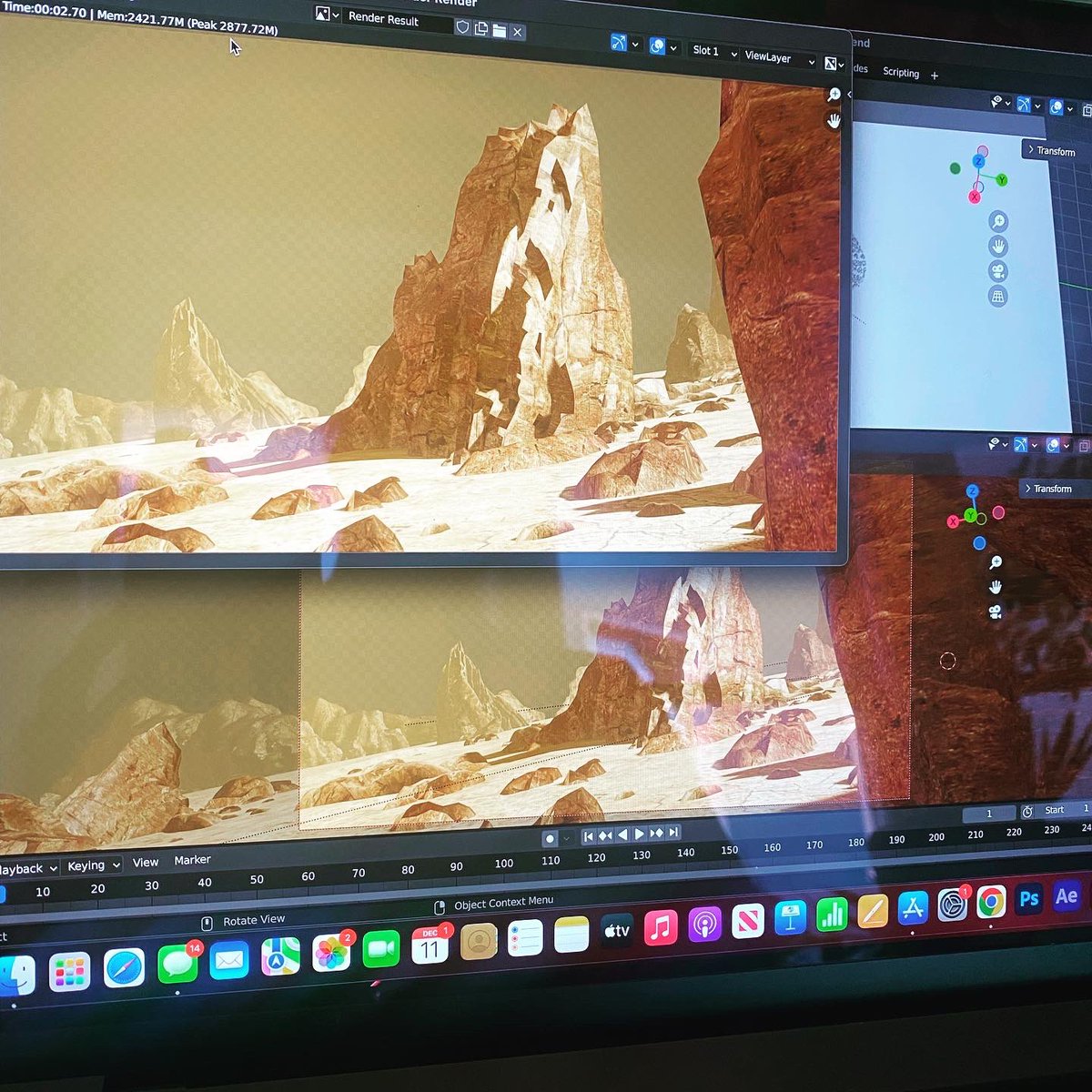1092x1092 pixels.
Task: Switch perspective/orthographic grid icon in upper viewport
Action: [997, 296]
